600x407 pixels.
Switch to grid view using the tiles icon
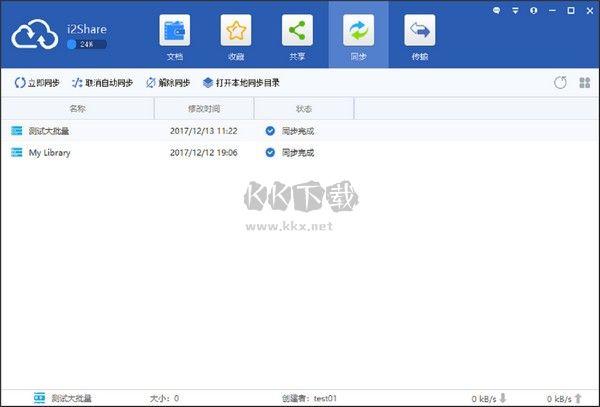[584, 82]
